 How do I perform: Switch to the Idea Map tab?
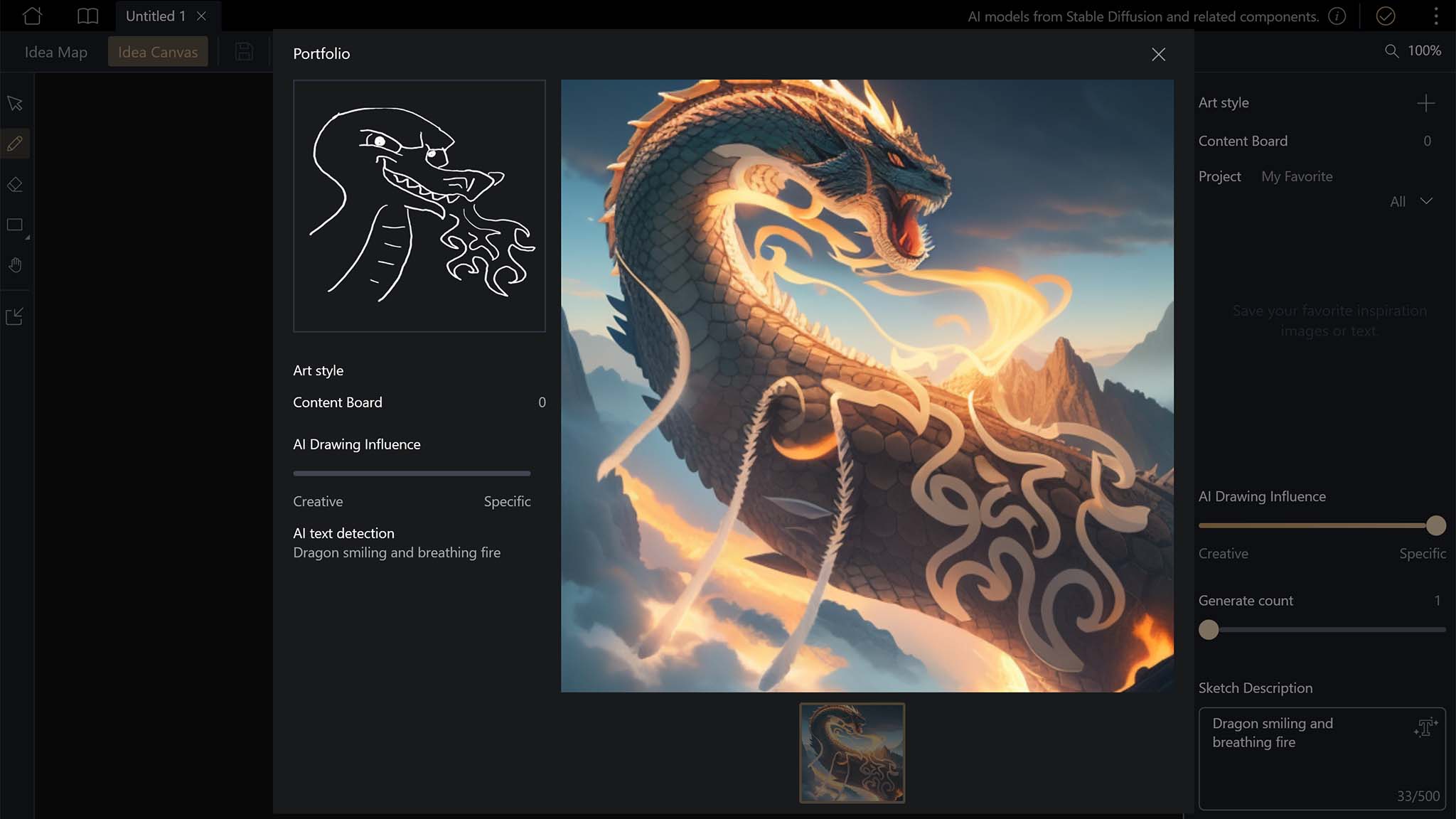coord(55,51)
